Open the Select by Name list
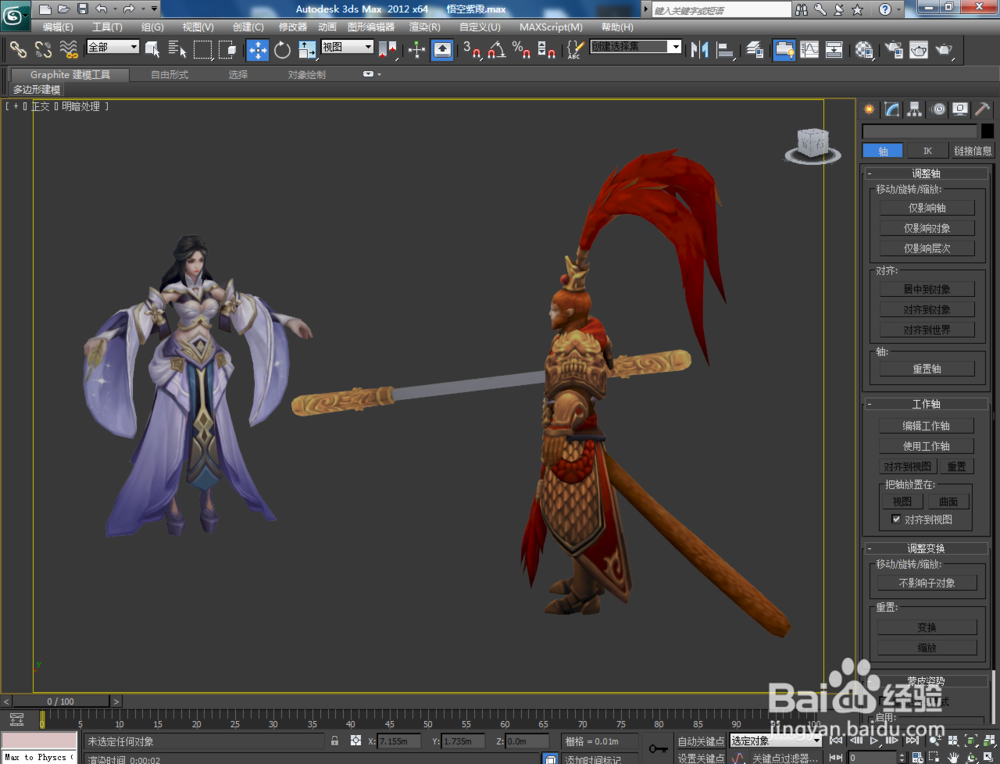1000x764 pixels. (x=177, y=49)
